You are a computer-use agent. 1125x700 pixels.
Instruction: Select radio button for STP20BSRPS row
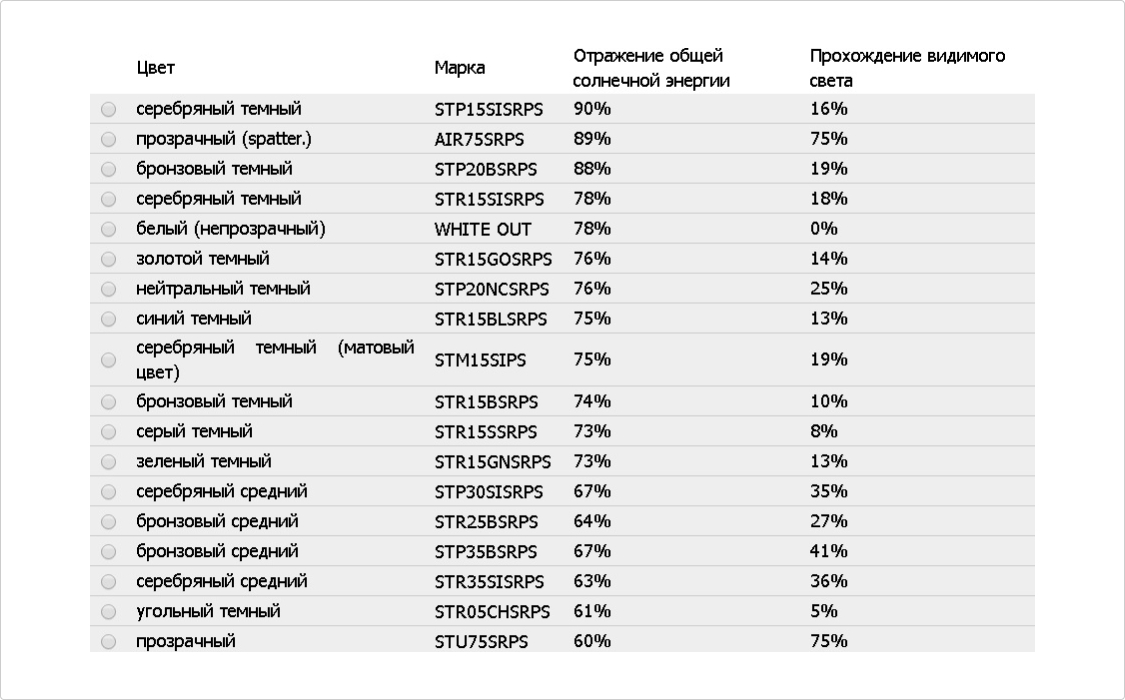[108, 170]
